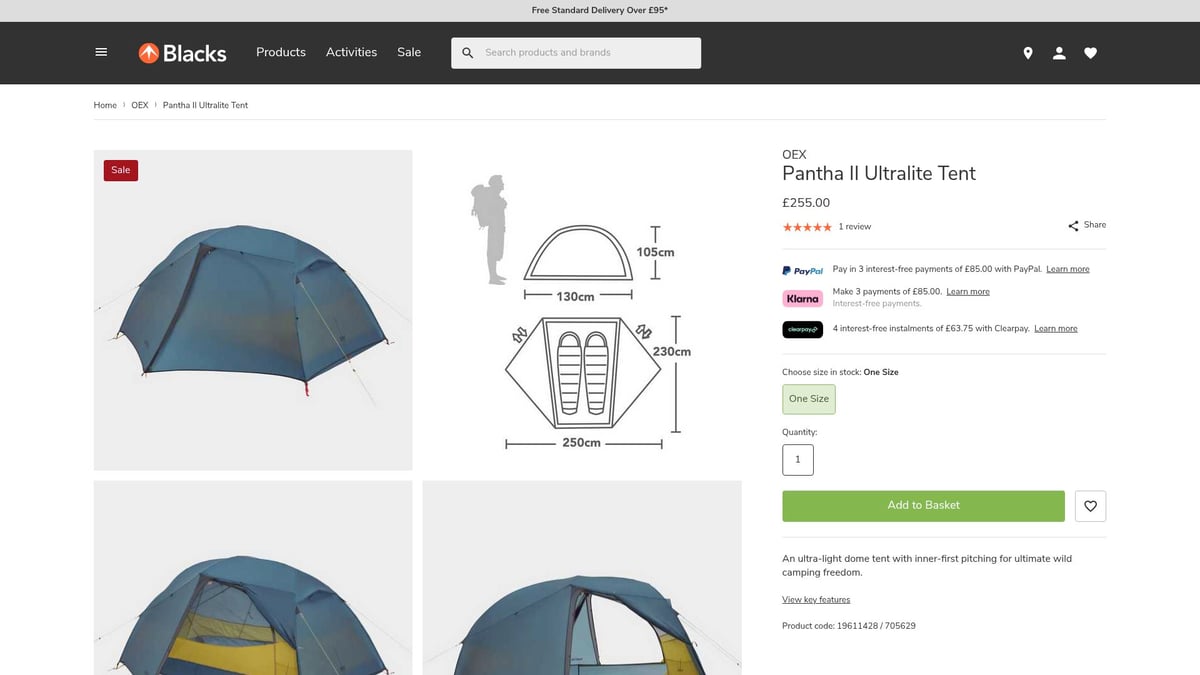This screenshot has height=675, width=1200.
Task: Click the five-star rating display
Action: pos(806,226)
